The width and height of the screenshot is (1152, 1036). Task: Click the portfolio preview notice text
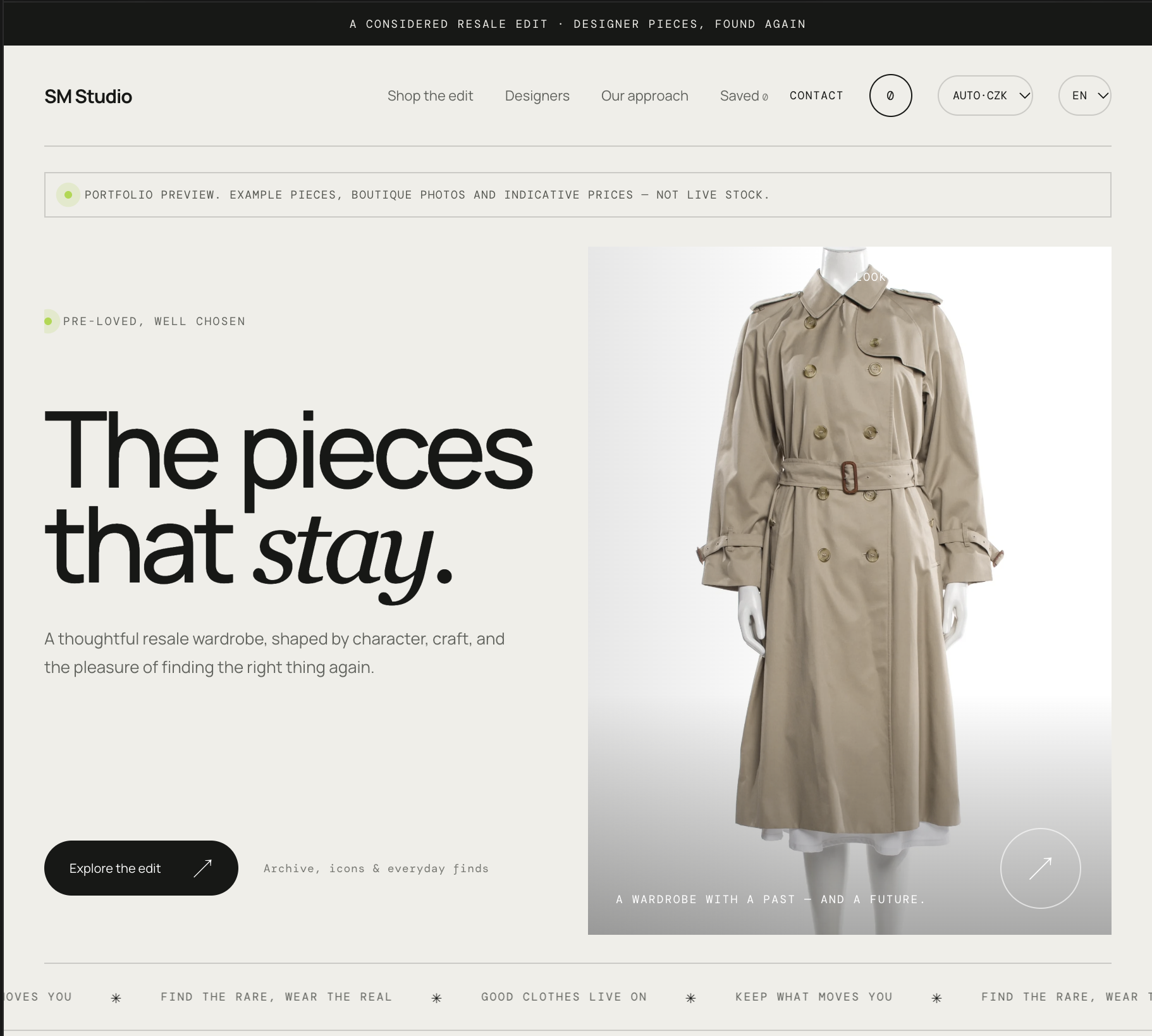point(427,195)
